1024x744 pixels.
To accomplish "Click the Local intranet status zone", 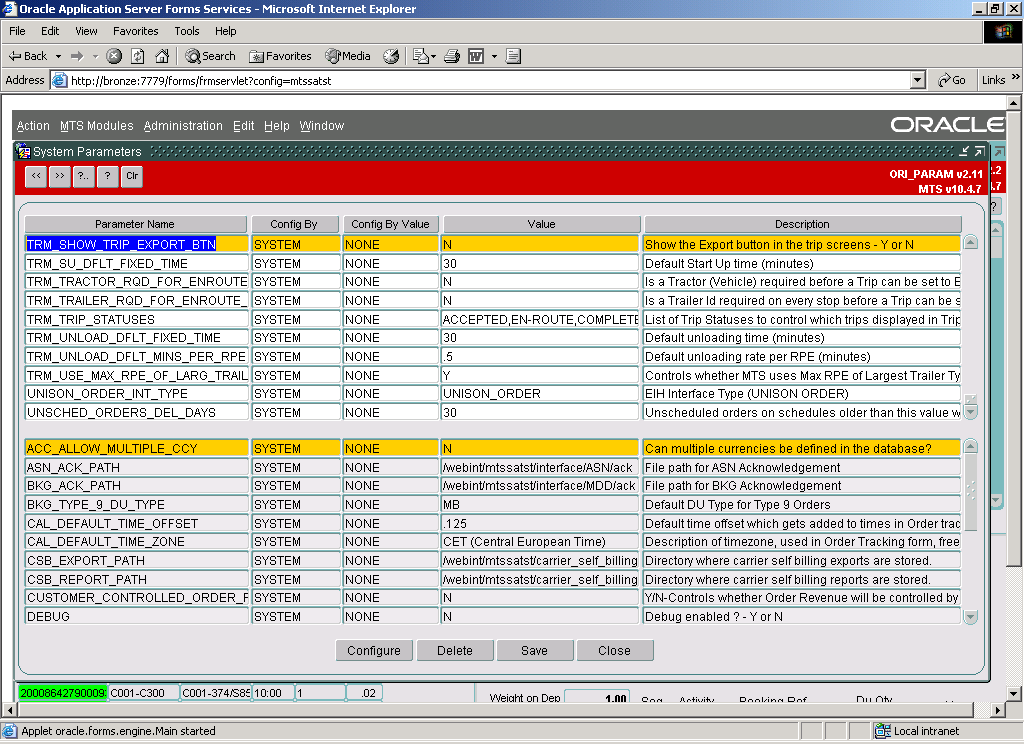I will (918, 731).
